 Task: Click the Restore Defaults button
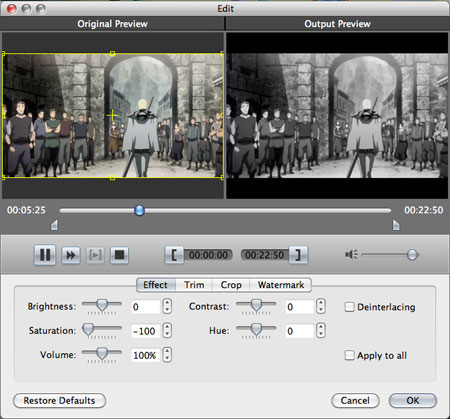59,400
